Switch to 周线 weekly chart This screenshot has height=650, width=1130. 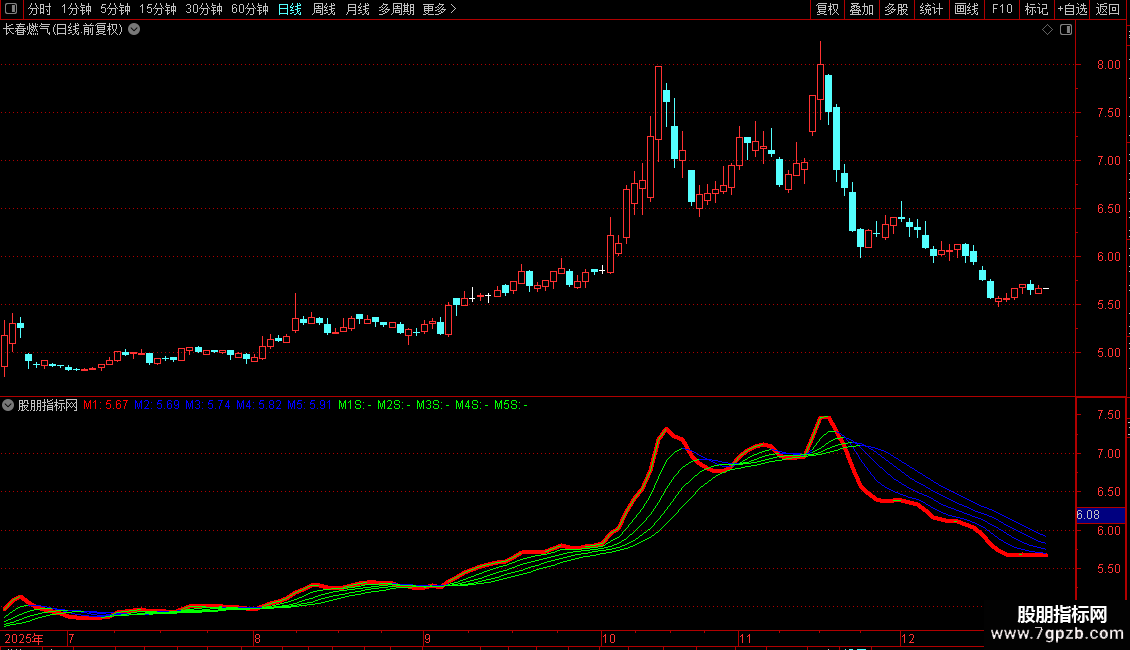(x=324, y=9)
